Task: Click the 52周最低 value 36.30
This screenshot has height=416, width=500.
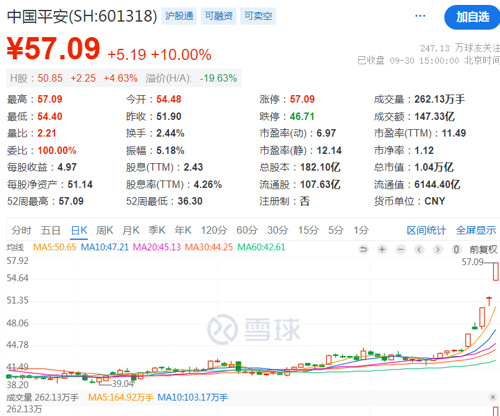Action: [x=190, y=201]
